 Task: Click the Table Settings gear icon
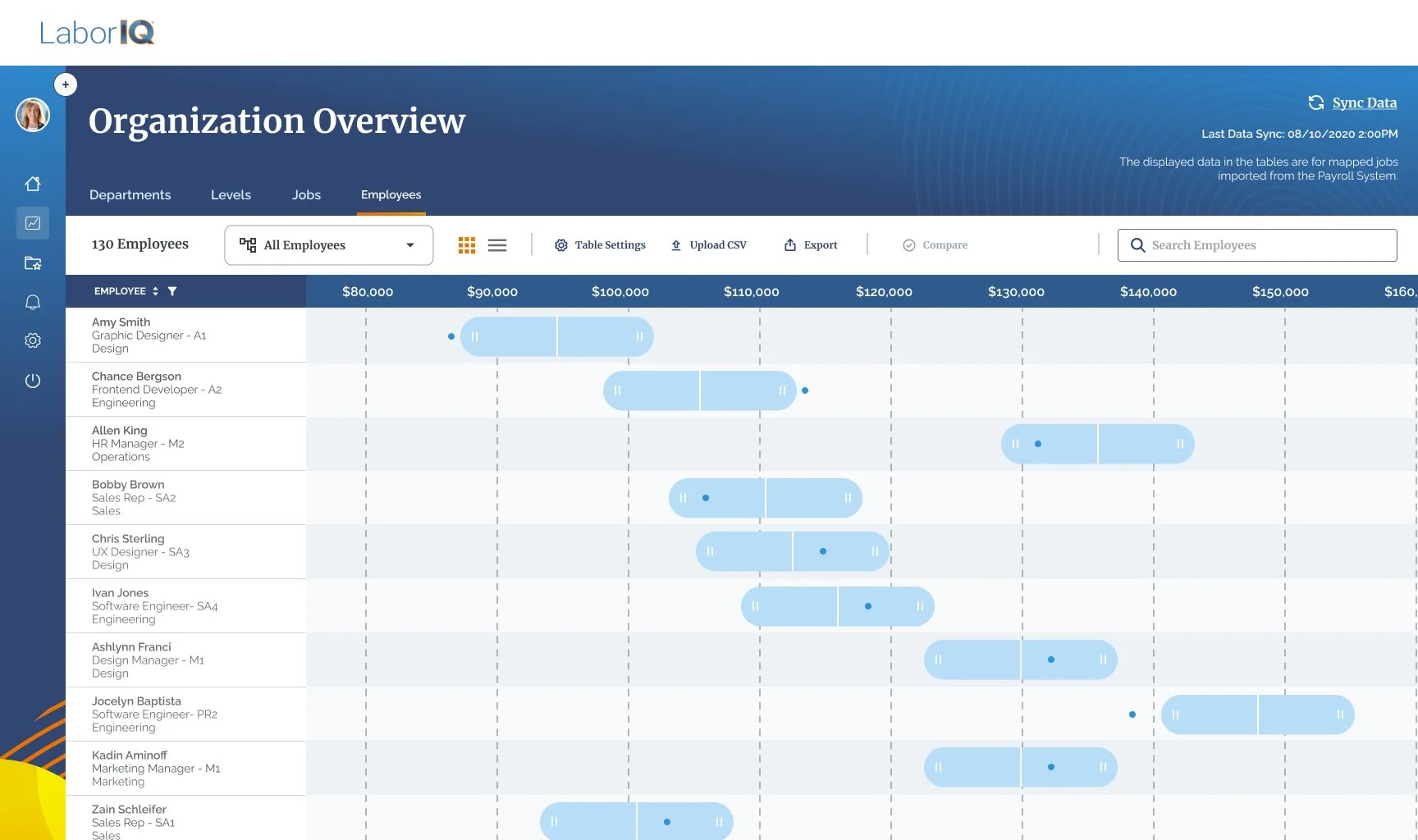click(561, 245)
